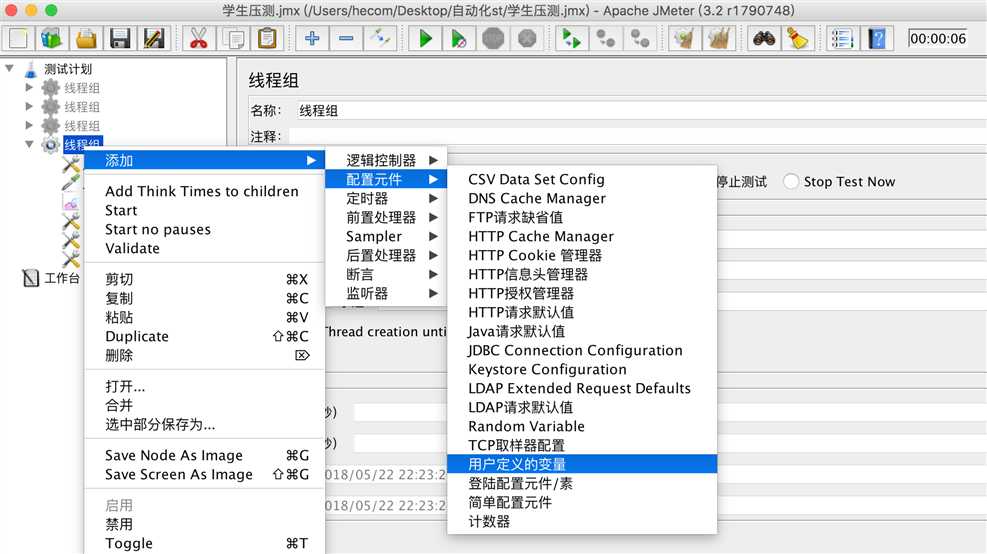Image resolution: width=987 pixels, height=554 pixels.
Task: Click the Remote shutdown all icon
Action: (x=640, y=38)
